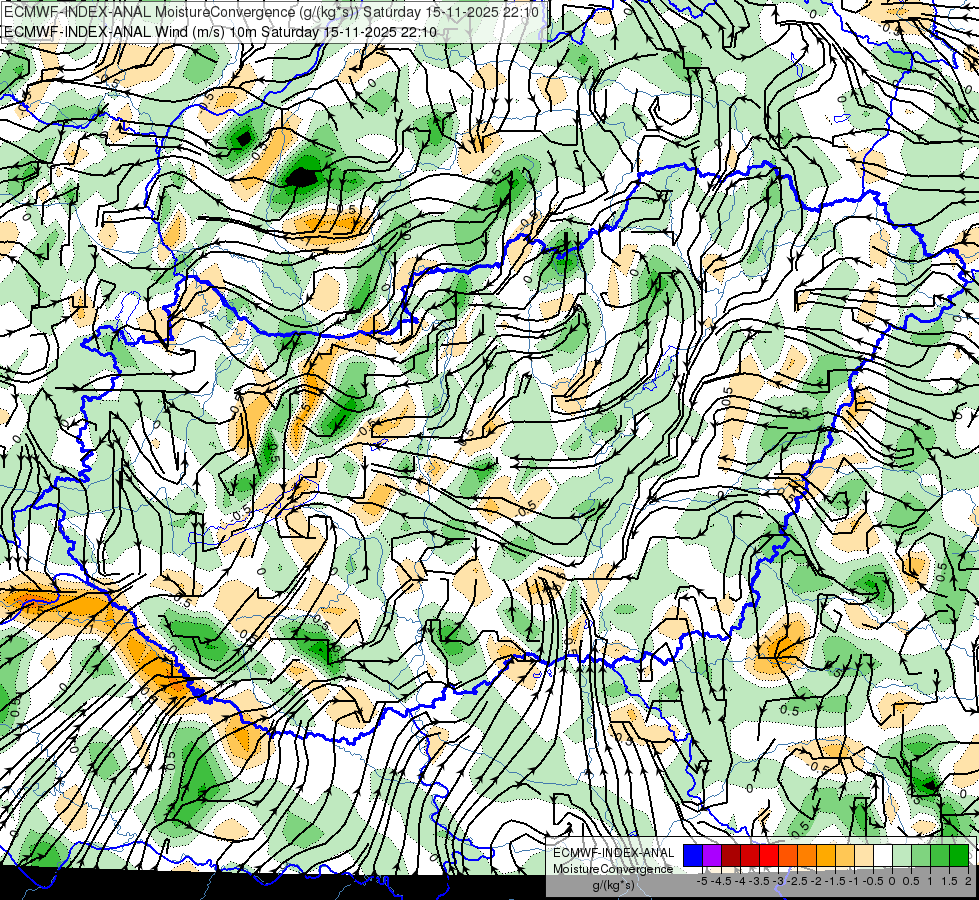The height and width of the screenshot is (900, 979).
Task: Click the -3.5 legend tick value
Action: 759,881
